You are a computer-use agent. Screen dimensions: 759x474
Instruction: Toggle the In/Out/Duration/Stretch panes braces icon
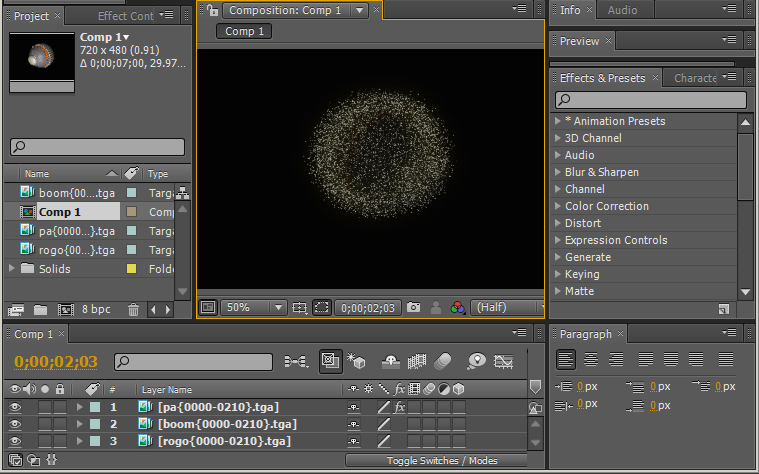click(x=51, y=459)
